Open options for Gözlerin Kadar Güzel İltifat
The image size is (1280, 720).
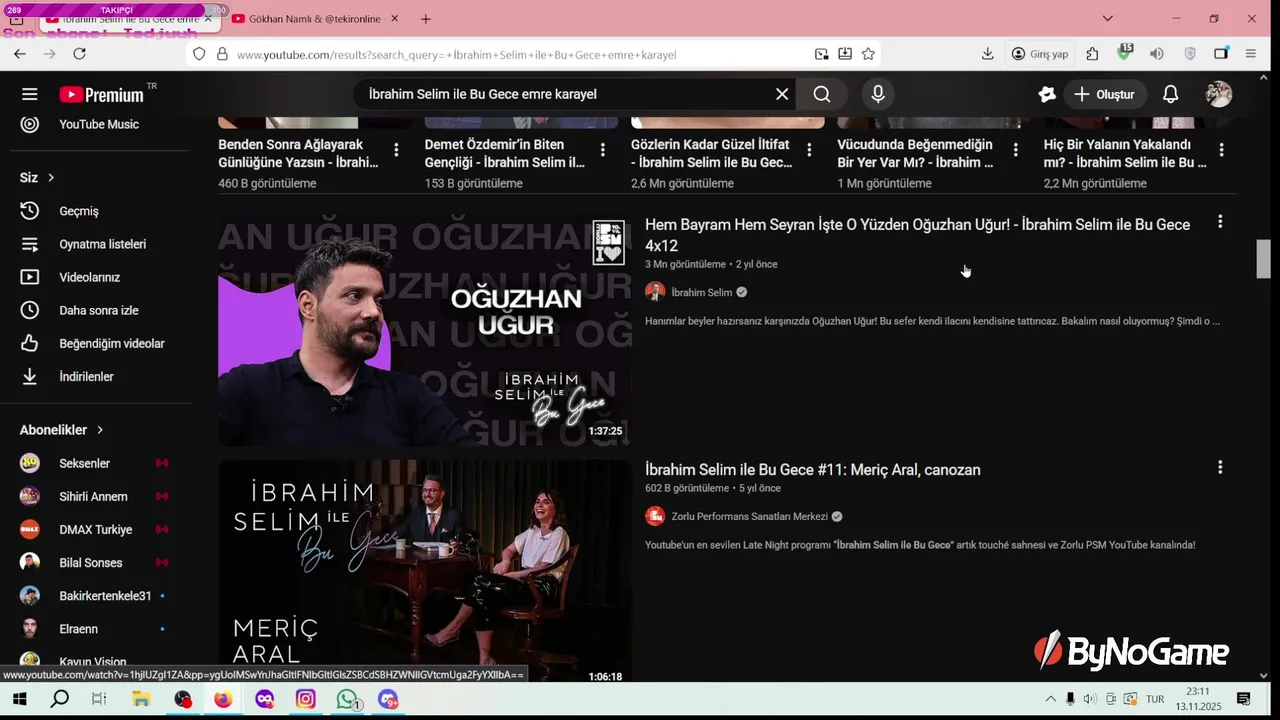point(809,150)
